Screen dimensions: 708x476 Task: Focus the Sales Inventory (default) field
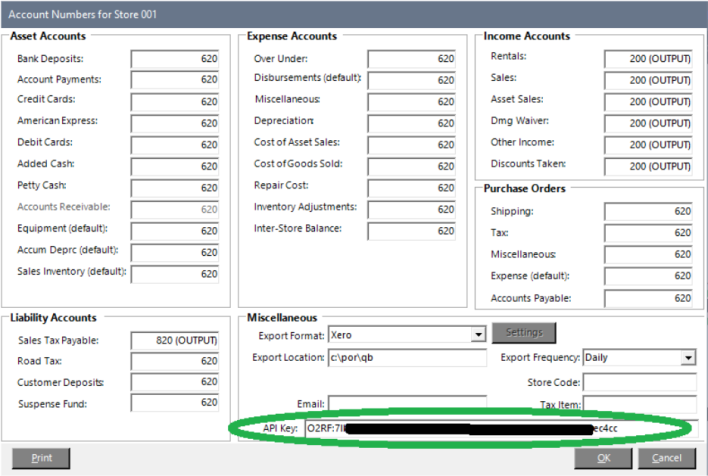pos(175,274)
